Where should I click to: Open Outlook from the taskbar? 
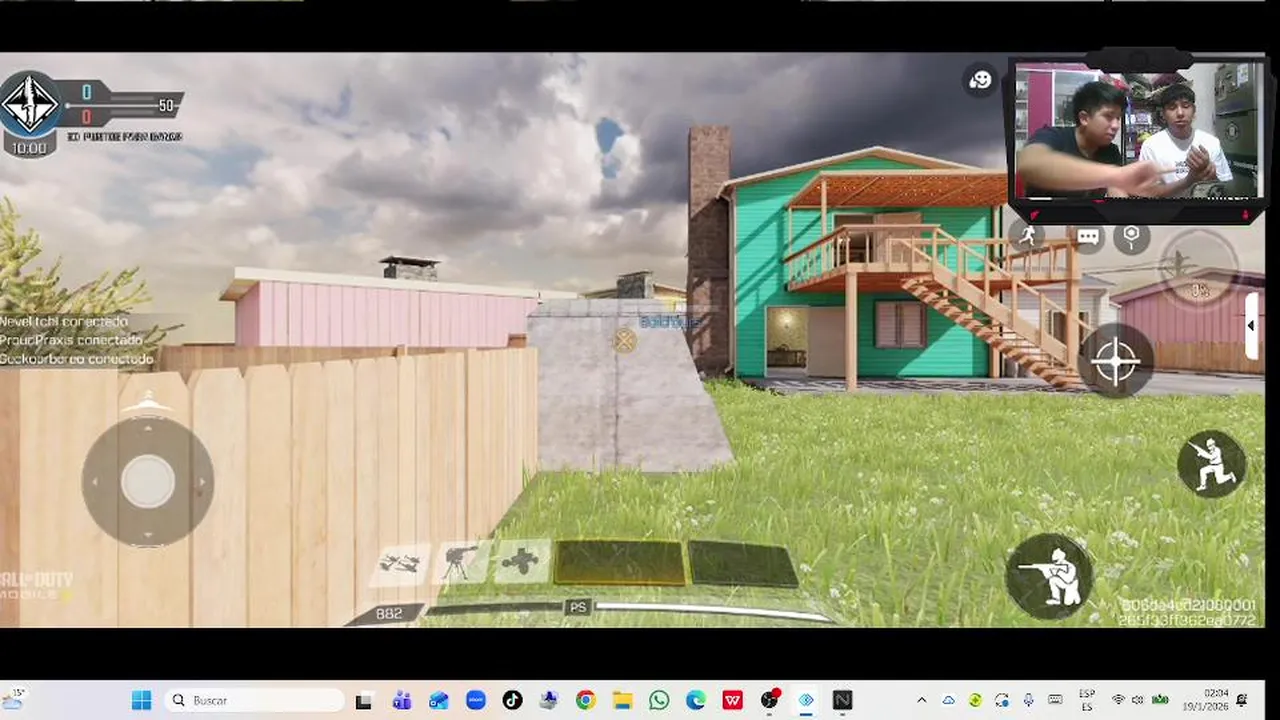coord(439,701)
